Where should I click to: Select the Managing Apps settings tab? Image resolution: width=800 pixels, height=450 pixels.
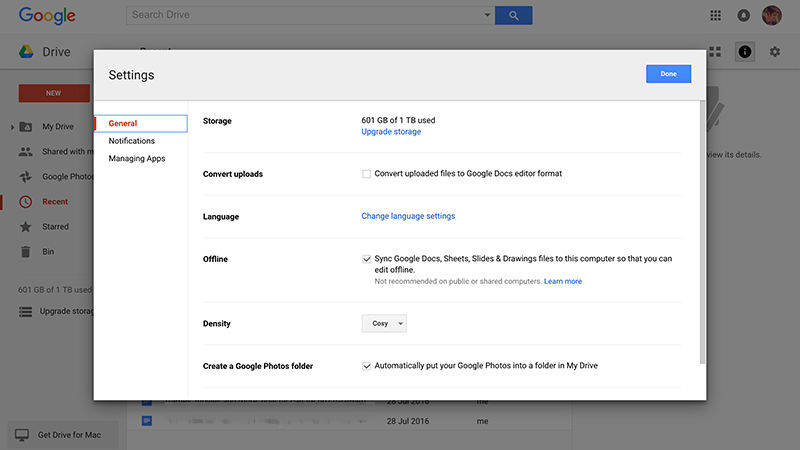[137, 159]
